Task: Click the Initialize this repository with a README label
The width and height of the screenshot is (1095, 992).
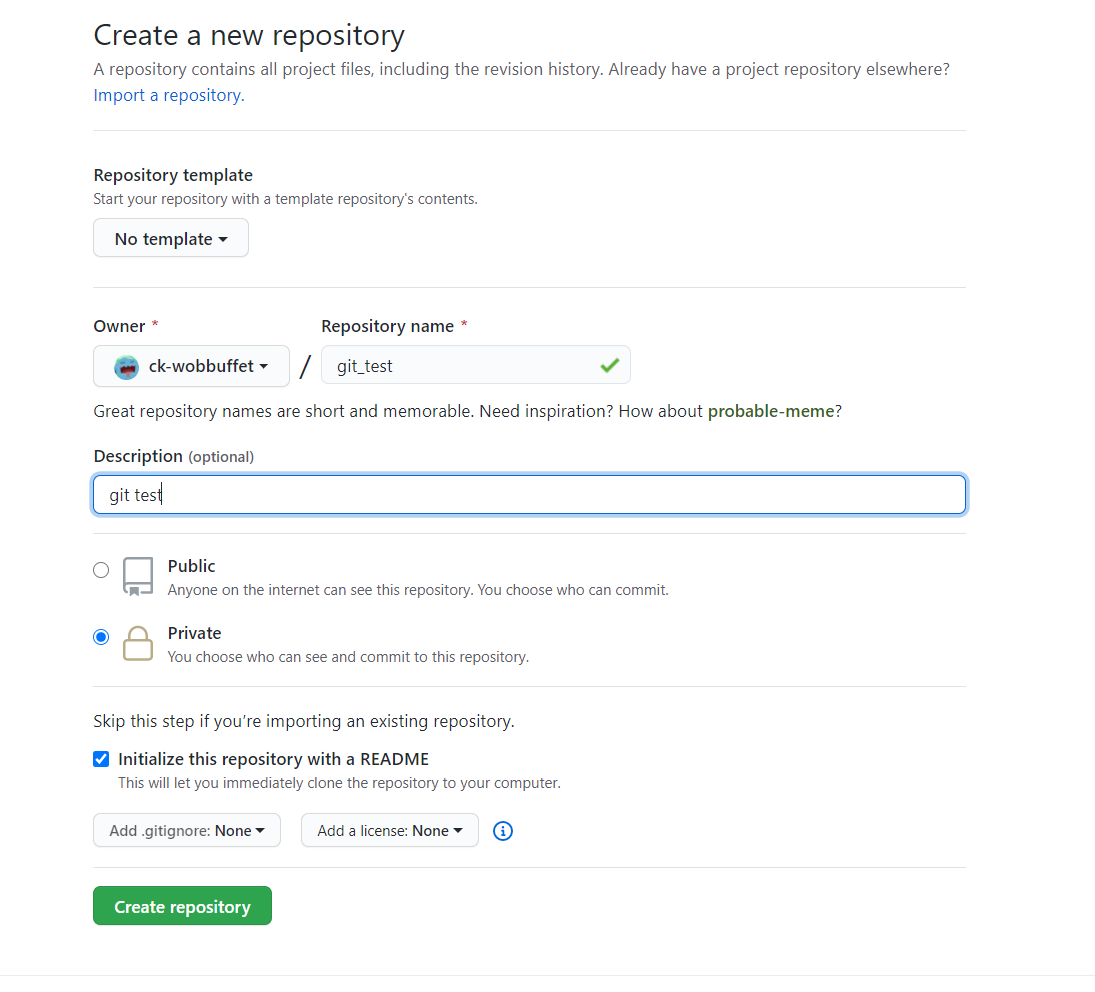Action: (273, 759)
